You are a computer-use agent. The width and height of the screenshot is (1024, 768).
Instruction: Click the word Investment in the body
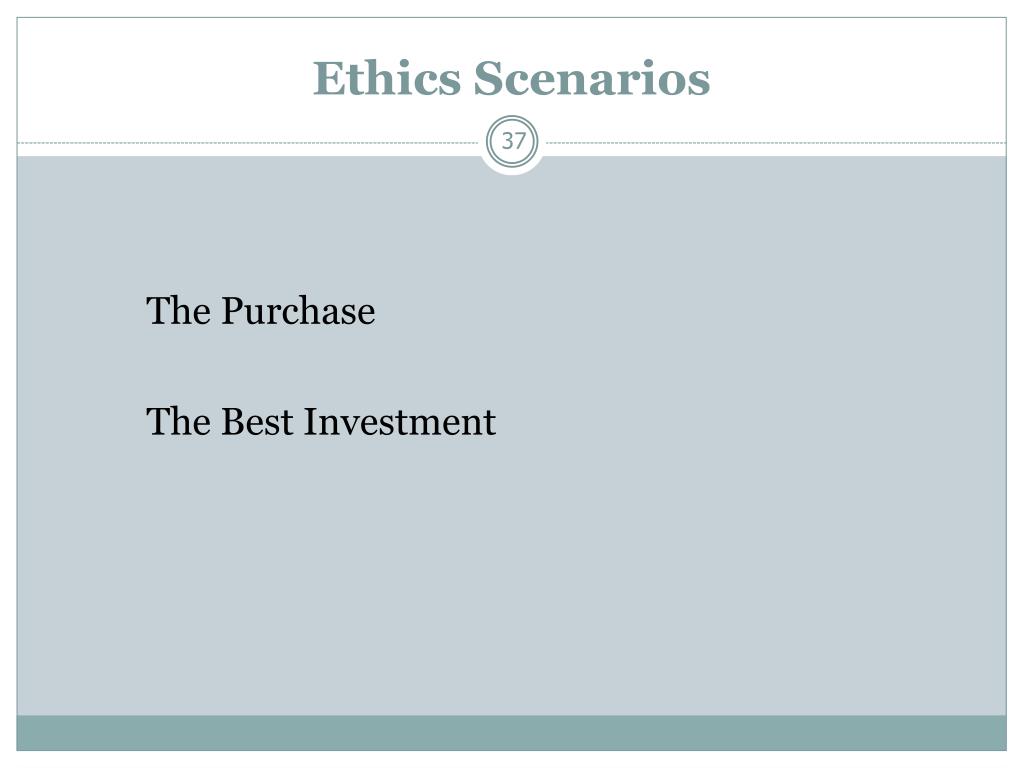tap(400, 422)
